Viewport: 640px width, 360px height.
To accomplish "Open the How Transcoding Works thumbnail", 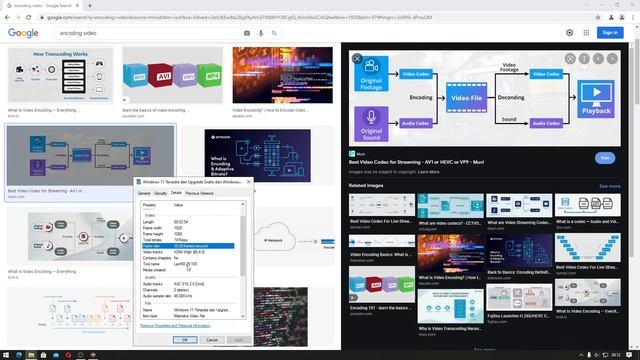I will (x=60, y=75).
